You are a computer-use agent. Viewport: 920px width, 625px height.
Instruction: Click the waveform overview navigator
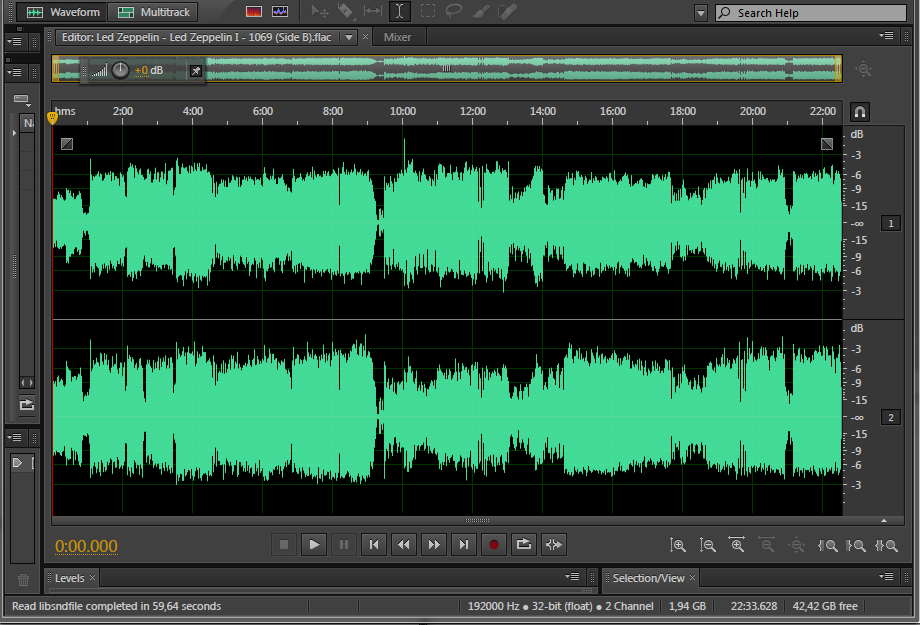click(447, 69)
